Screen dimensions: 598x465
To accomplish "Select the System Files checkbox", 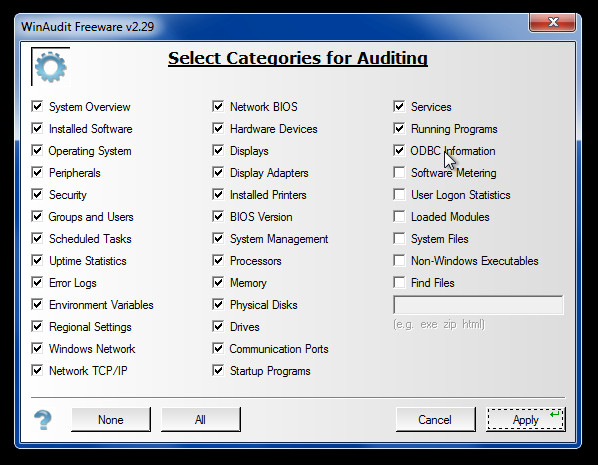I will (399, 239).
